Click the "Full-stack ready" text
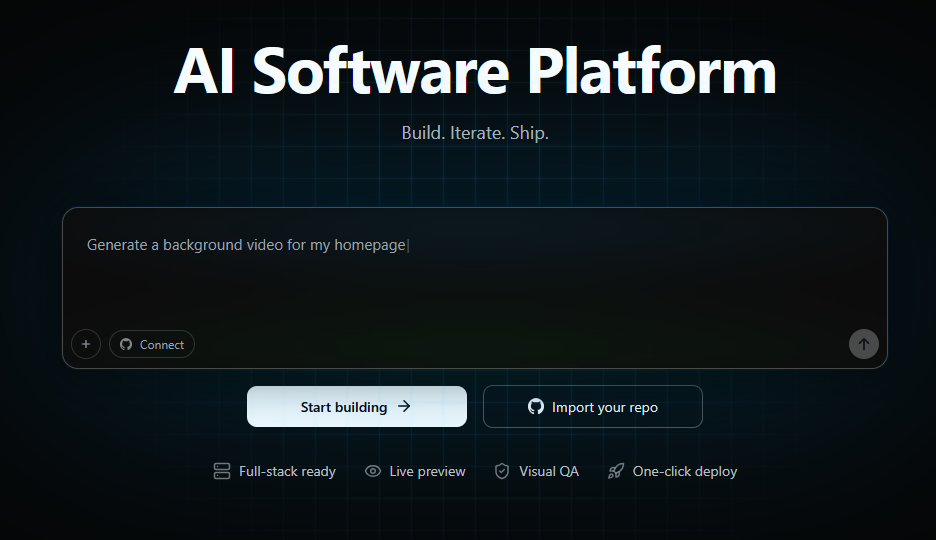The width and height of the screenshot is (936, 540). click(287, 471)
